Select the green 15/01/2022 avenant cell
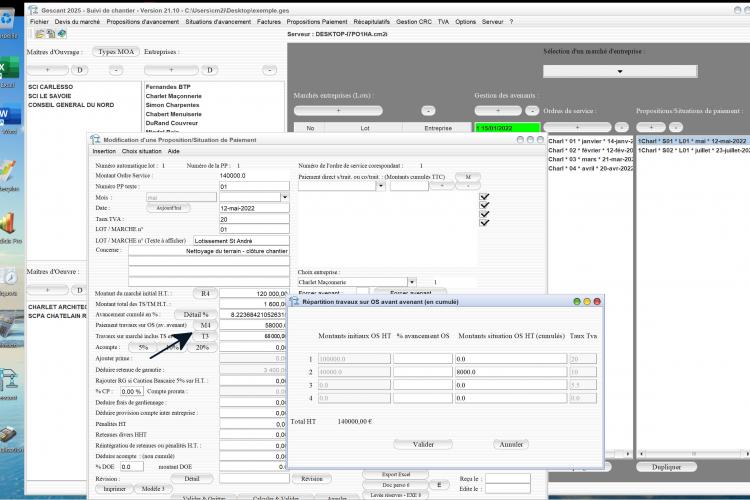This screenshot has height=500, width=750. 507,128
